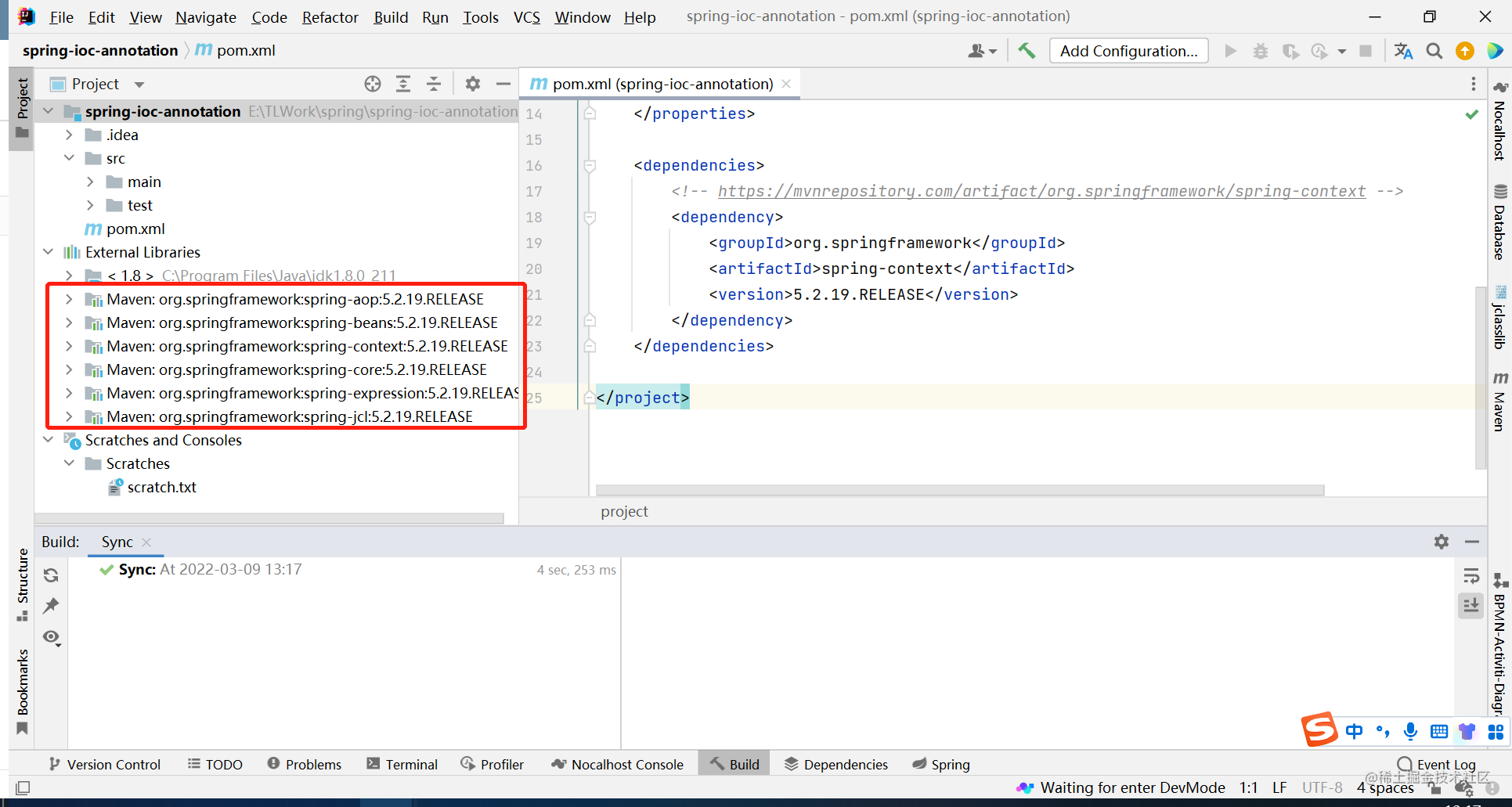Viewport: 1512px width, 807px height.
Task: Click the Sogou microphone voice input icon
Action: tap(1410, 731)
